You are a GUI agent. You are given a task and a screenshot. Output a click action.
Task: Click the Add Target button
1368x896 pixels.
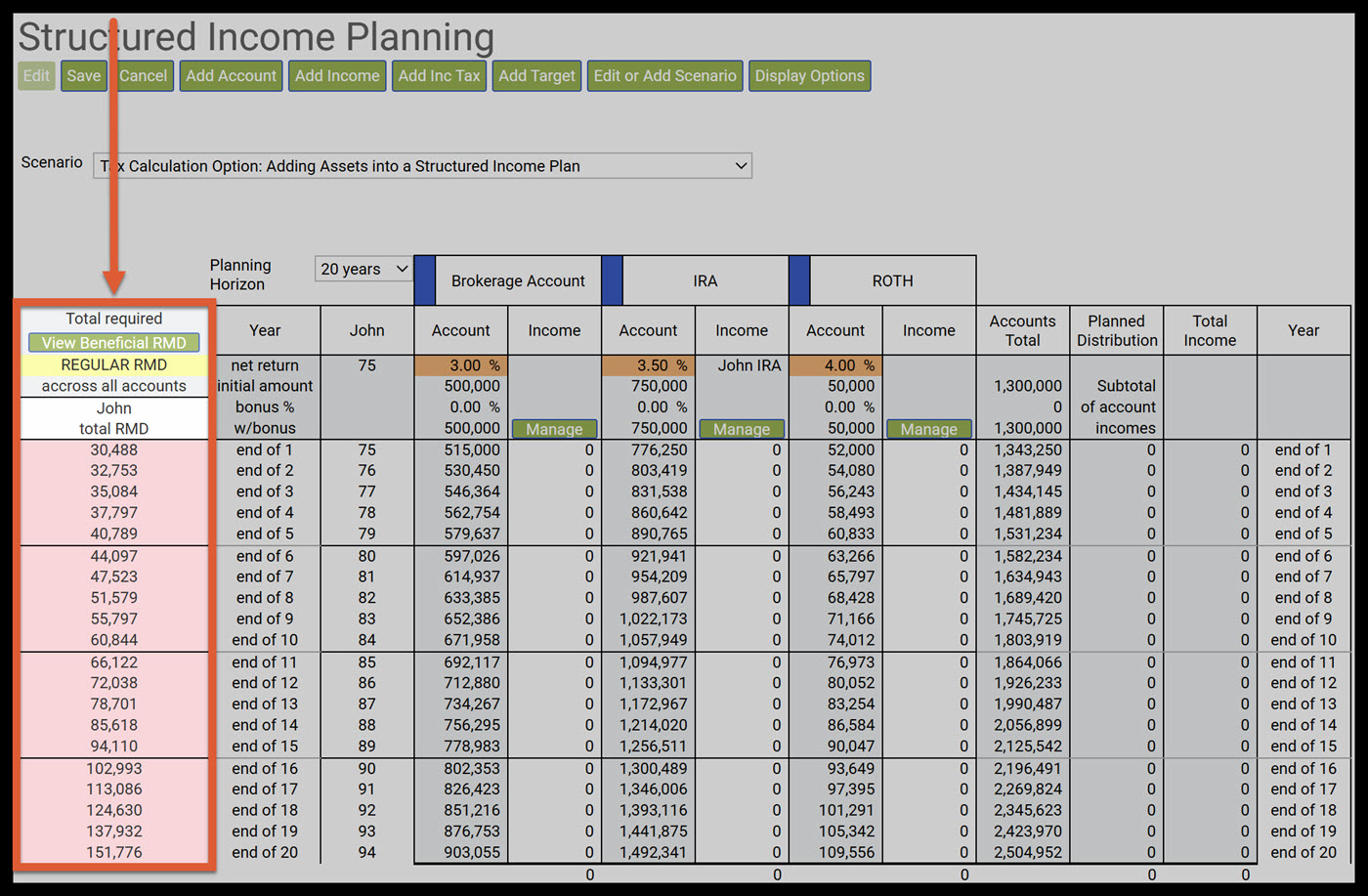[x=537, y=76]
